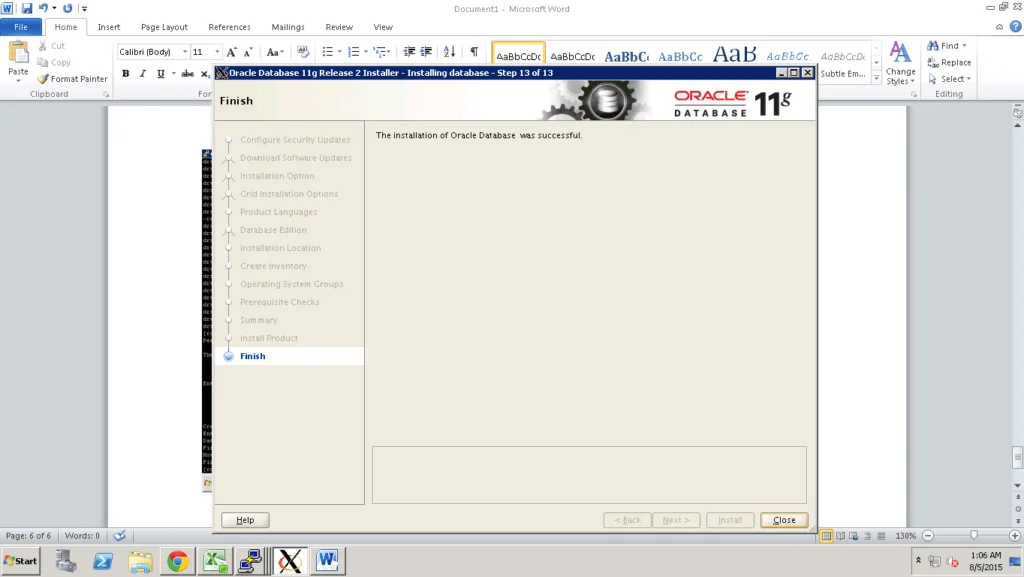Screen dimensions: 1024x577
Task: Toggle show paragraph marks (pilcrow)
Action: pyautogui.click(x=474, y=52)
